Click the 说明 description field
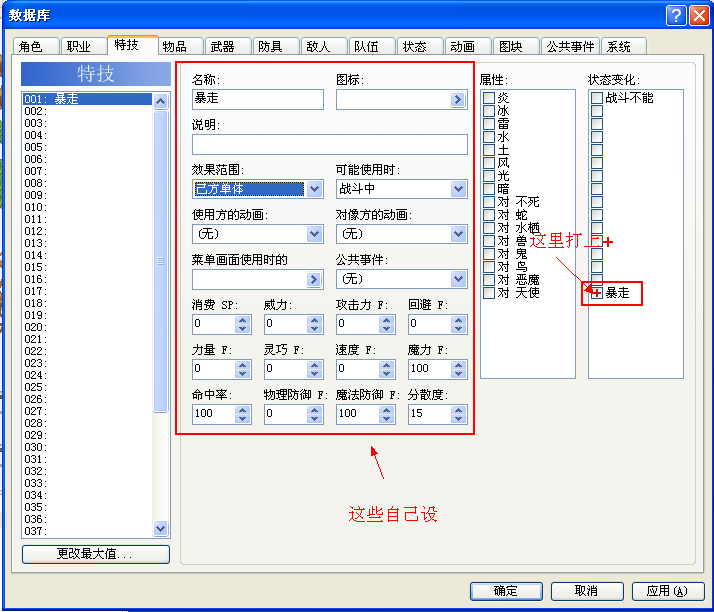714x612 pixels. click(x=330, y=144)
